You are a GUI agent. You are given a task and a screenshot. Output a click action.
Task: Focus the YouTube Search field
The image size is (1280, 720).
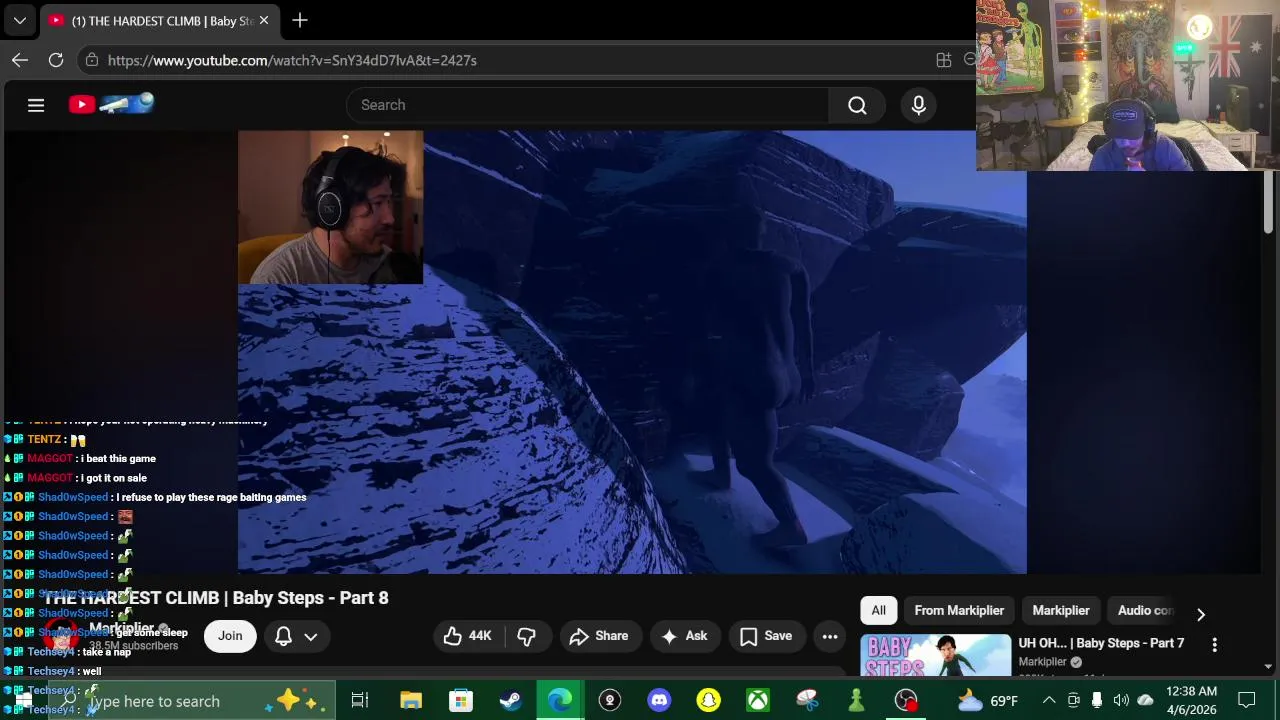(x=587, y=105)
